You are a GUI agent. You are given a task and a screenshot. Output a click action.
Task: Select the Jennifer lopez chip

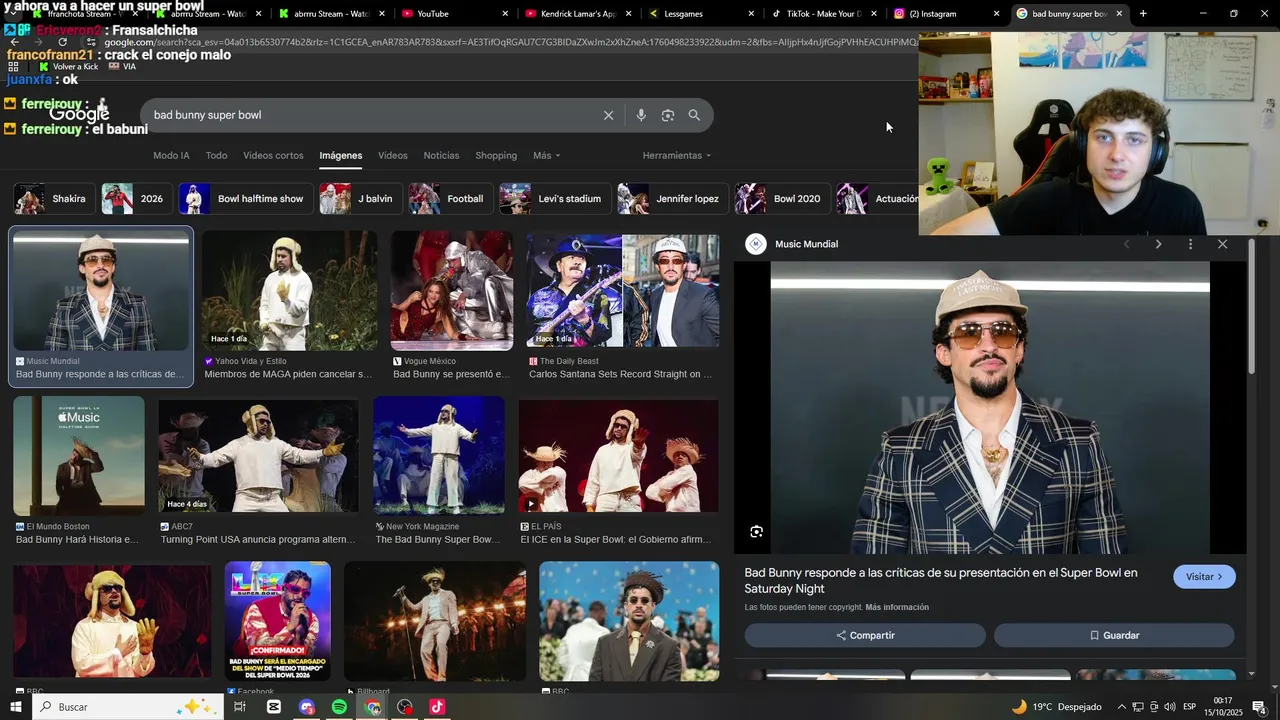[x=672, y=199]
